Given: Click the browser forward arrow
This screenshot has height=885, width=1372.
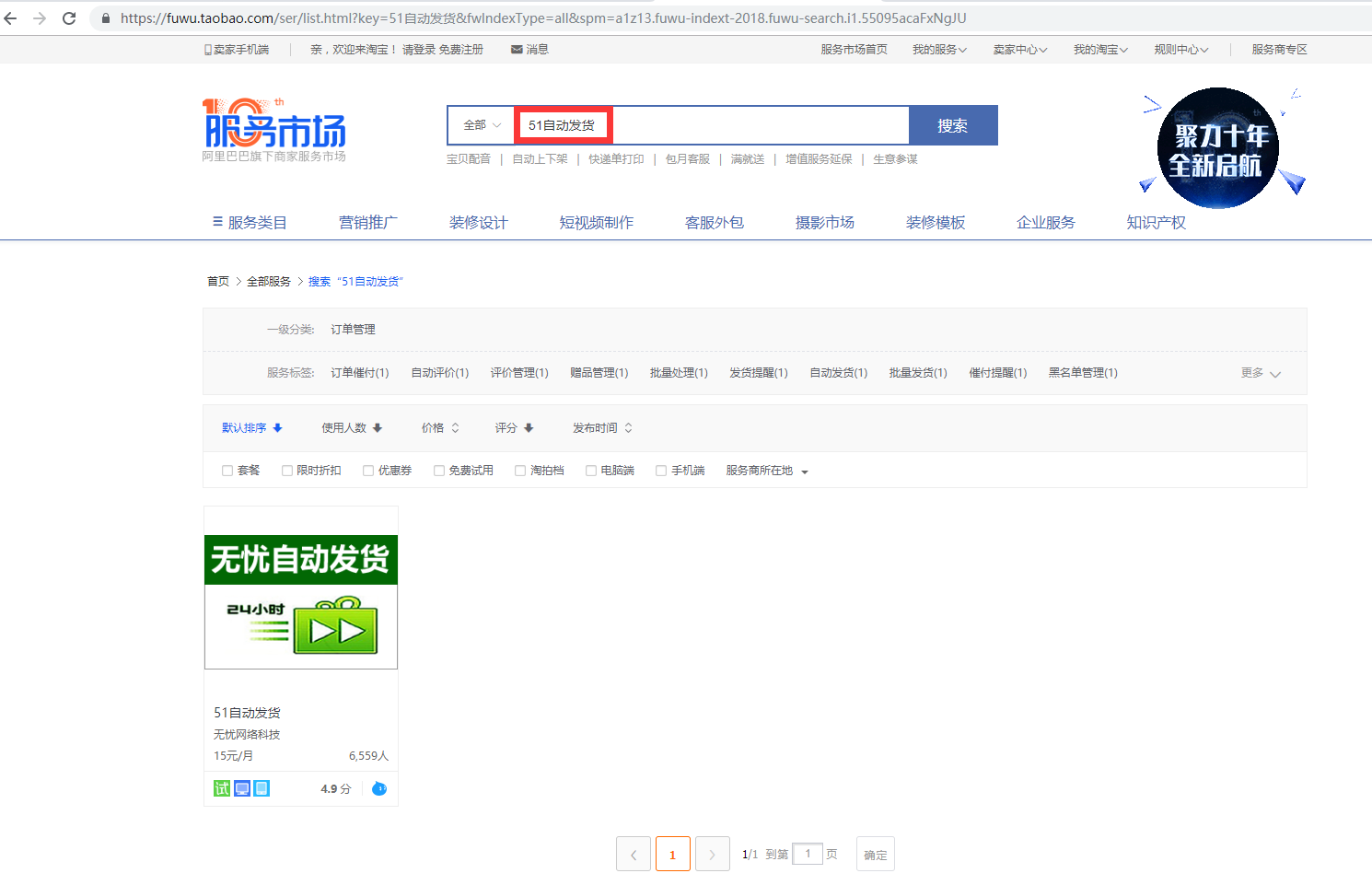Looking at the screenshot, I should pyautogui.click(x=40, y=18).
